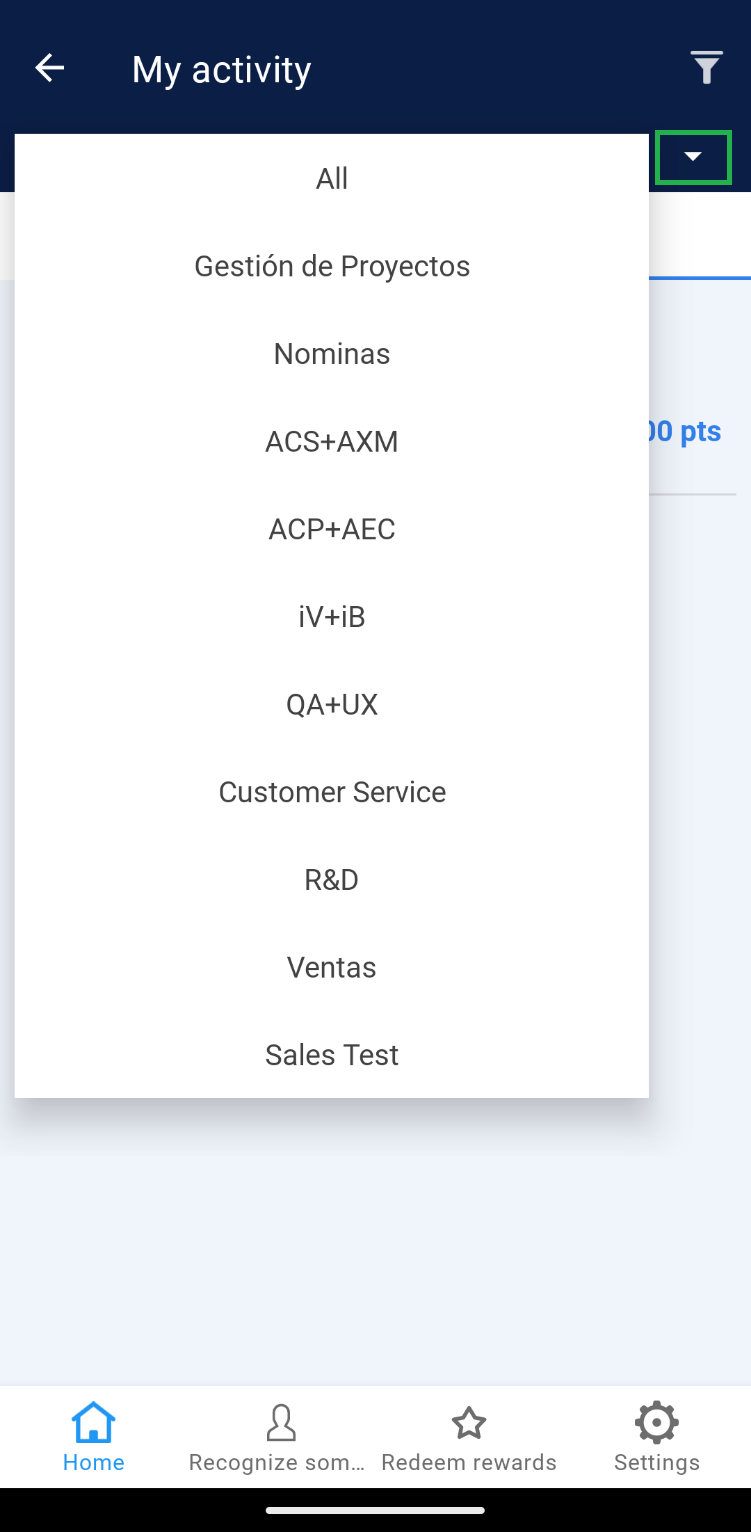Choose QA+UX from the list

(x=332, y=705)
